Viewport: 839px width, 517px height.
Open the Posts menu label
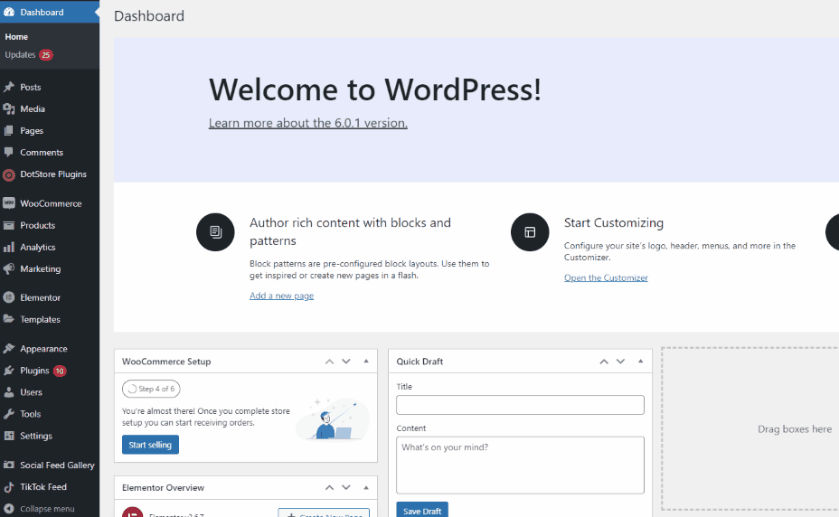[x=30, y=87]
